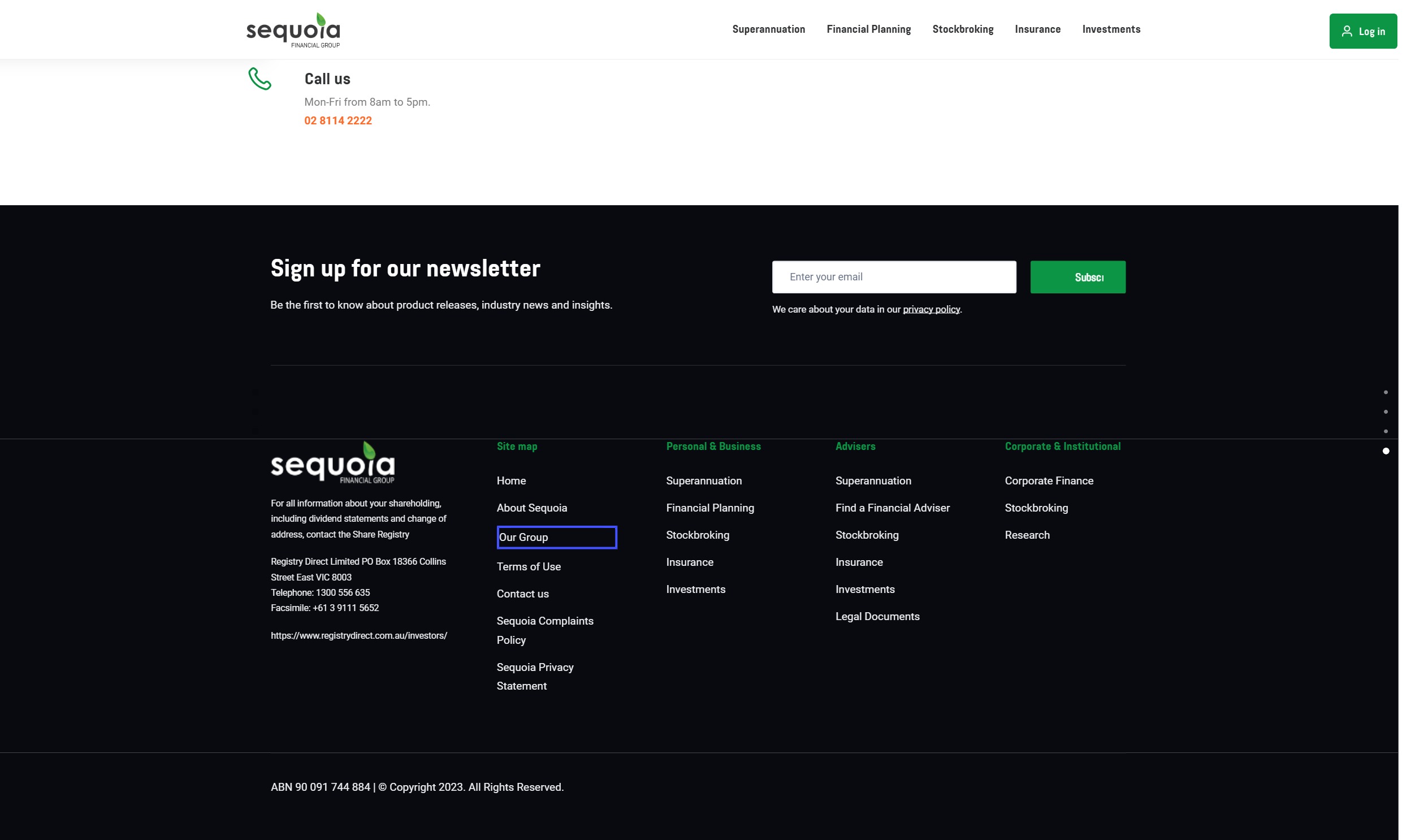Focus the Enter your email field

(894, 277)
